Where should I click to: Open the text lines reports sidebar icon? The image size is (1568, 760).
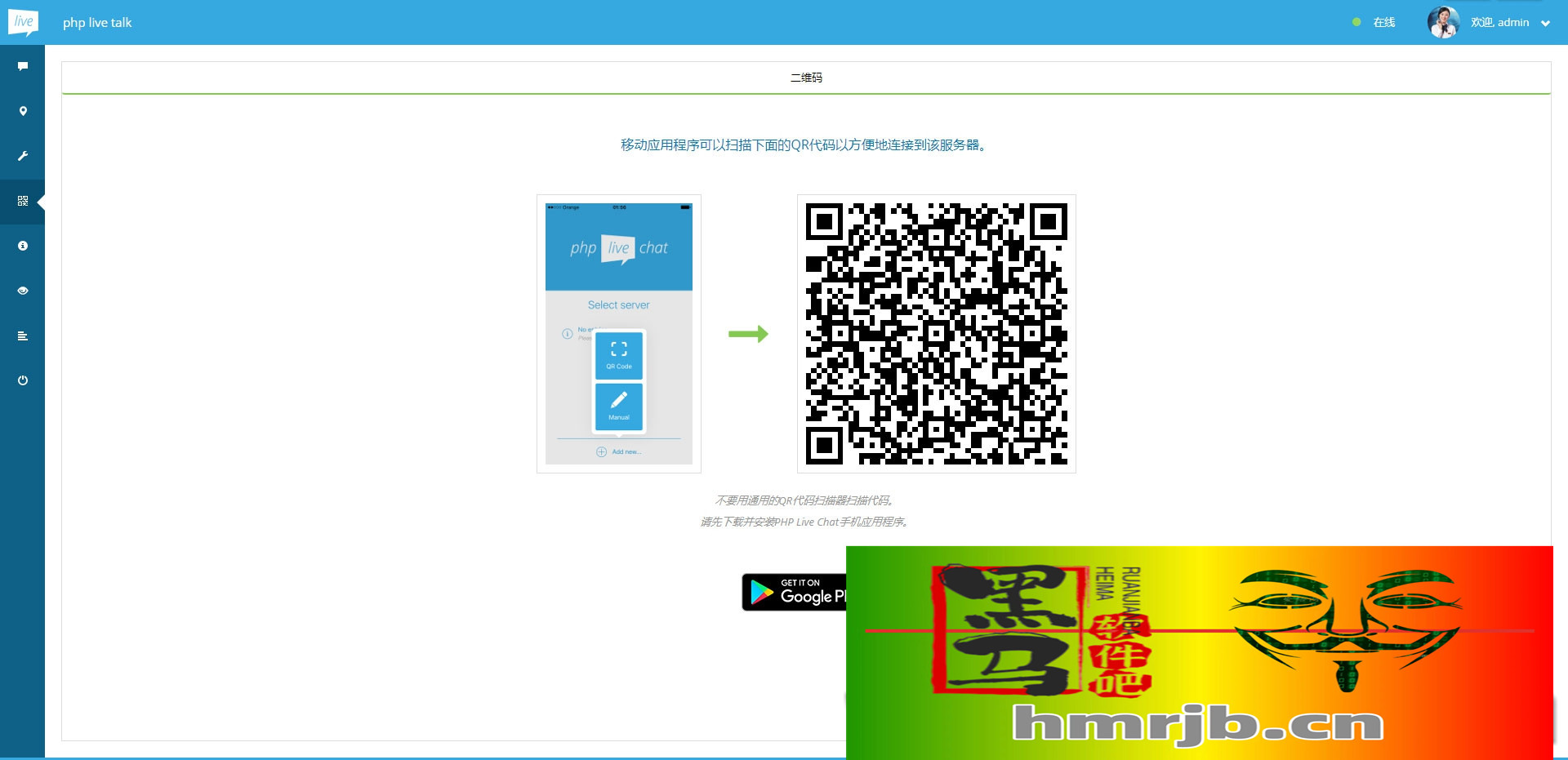click(23, 336)
